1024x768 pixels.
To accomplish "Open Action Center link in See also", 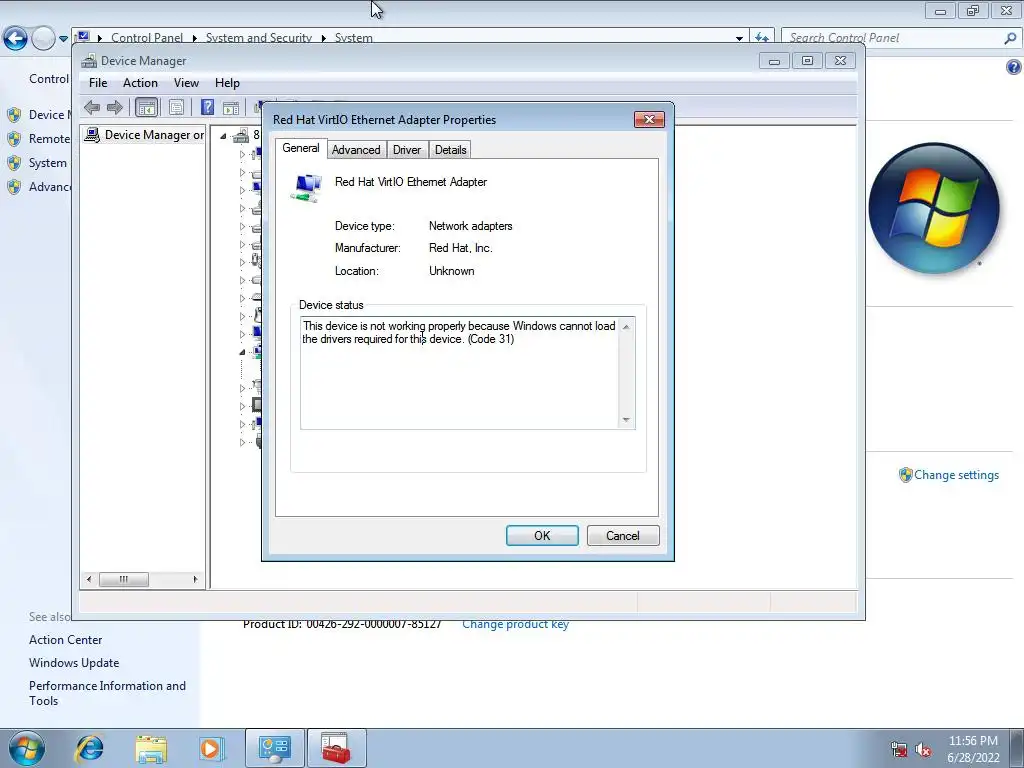I will tap(65, 640).
